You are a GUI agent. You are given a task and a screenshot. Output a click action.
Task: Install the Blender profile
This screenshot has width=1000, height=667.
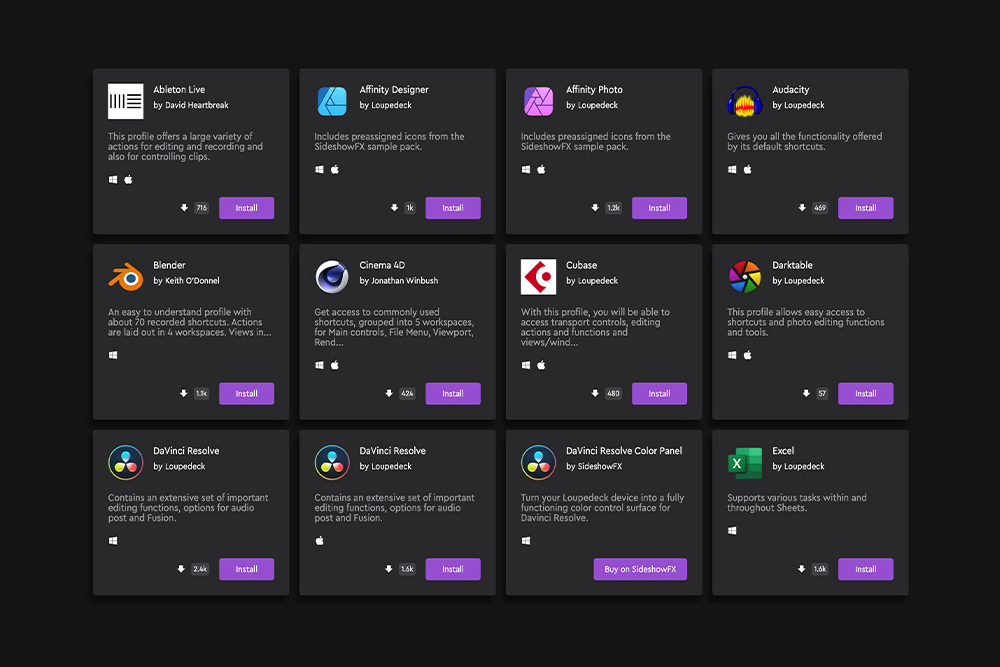point(246,393)
